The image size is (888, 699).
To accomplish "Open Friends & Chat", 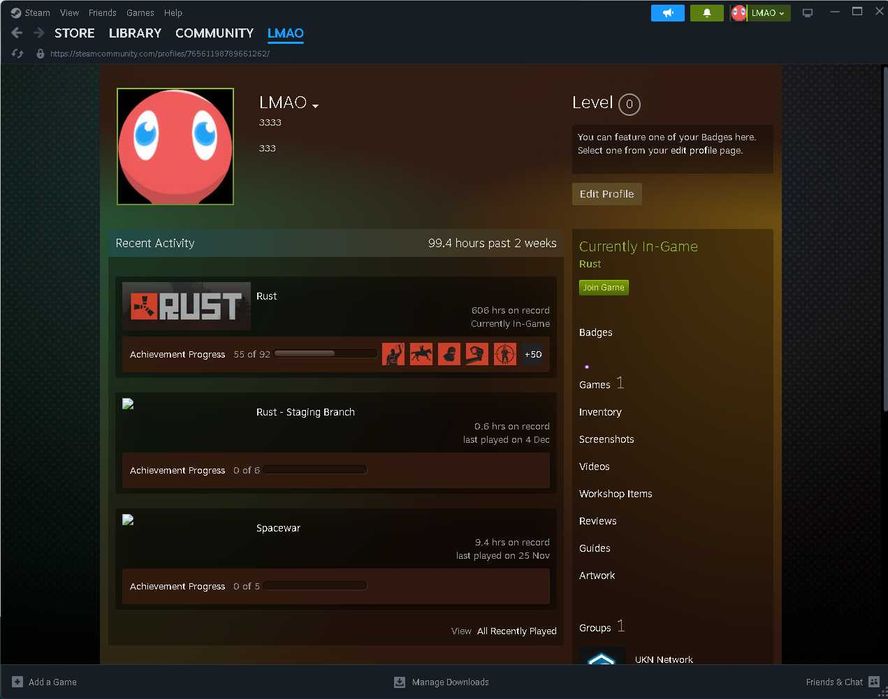I will point(842,681).
